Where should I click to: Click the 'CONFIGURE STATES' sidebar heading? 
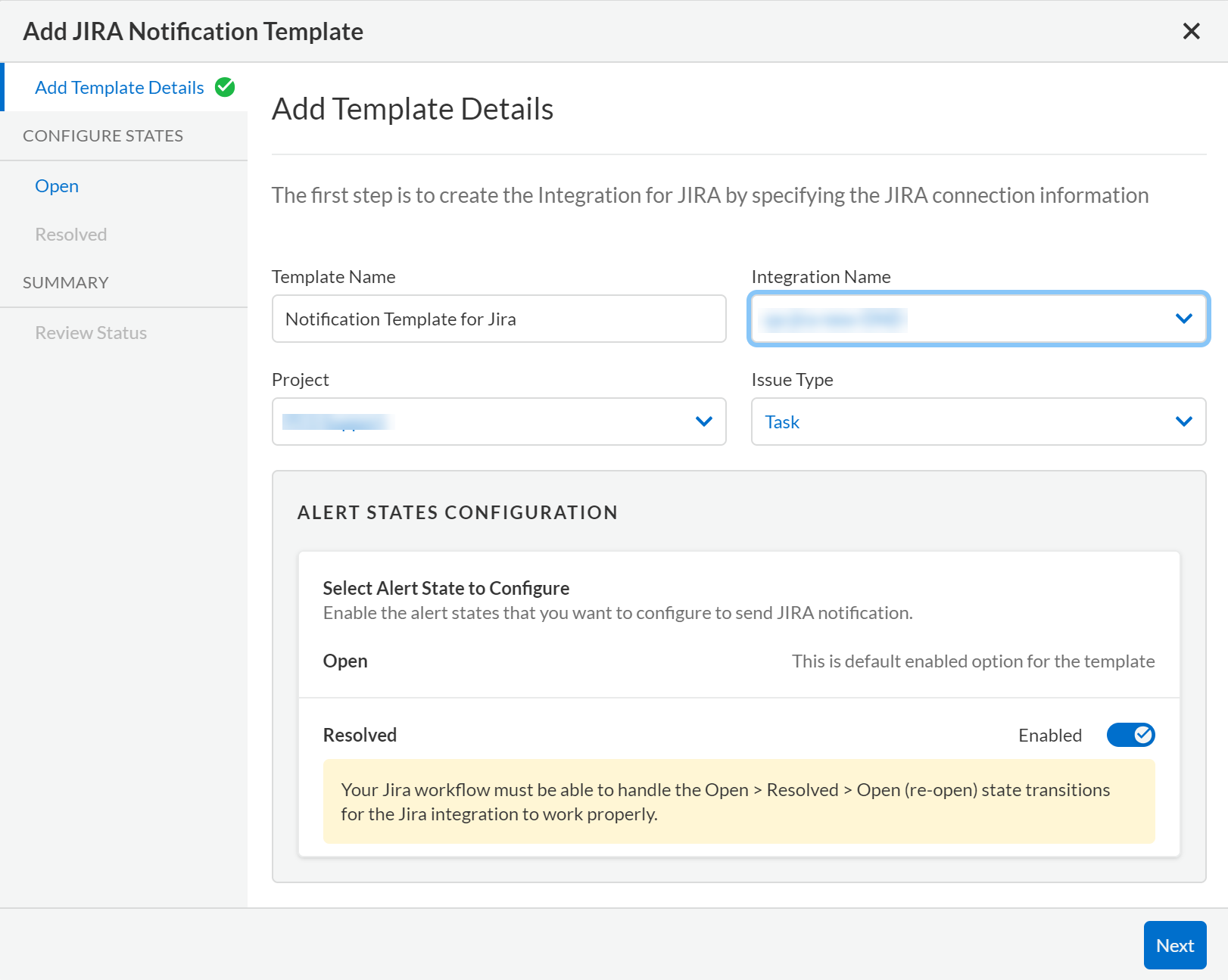(x=103, y=136)
